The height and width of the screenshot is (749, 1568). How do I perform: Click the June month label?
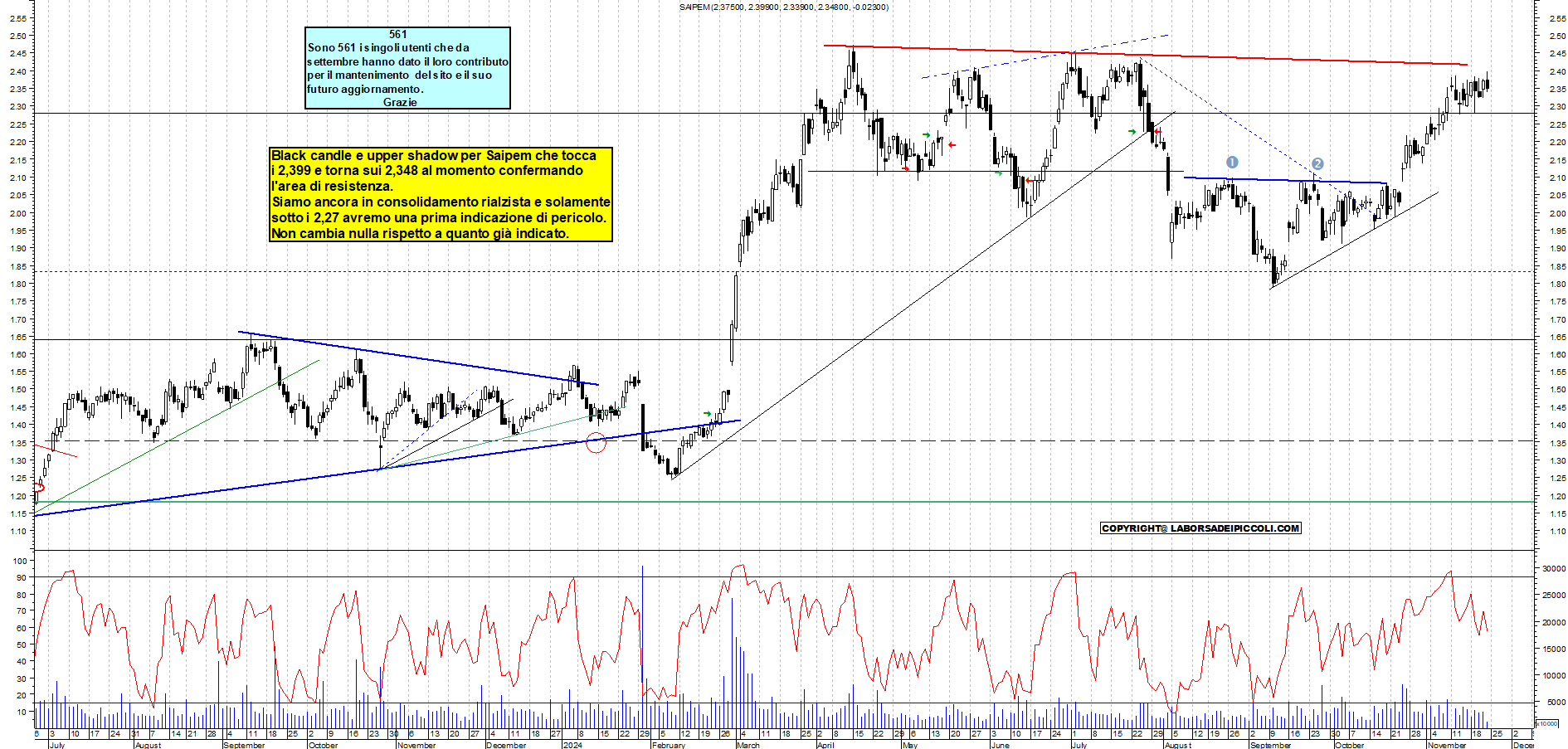pyautogui.click(x=1001, y=745)
